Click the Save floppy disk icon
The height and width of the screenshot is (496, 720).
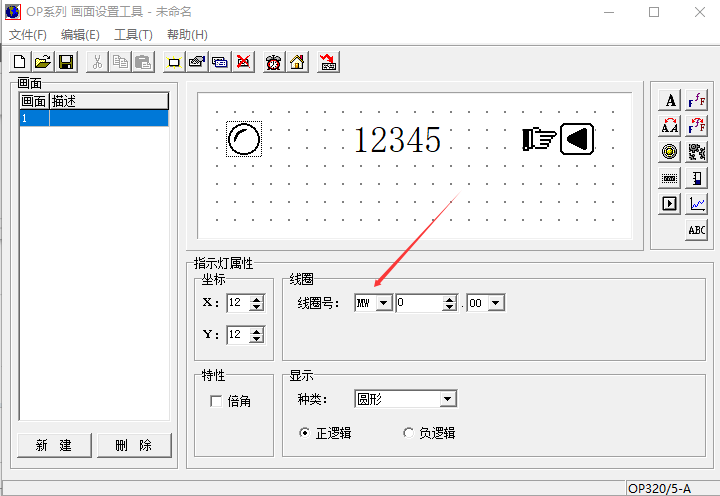(x=66, y=62)
